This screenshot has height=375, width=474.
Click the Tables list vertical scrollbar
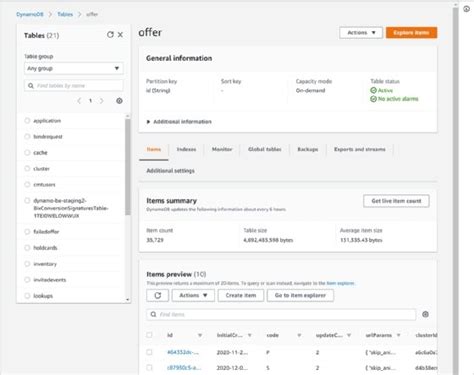[x=127, y=167]
